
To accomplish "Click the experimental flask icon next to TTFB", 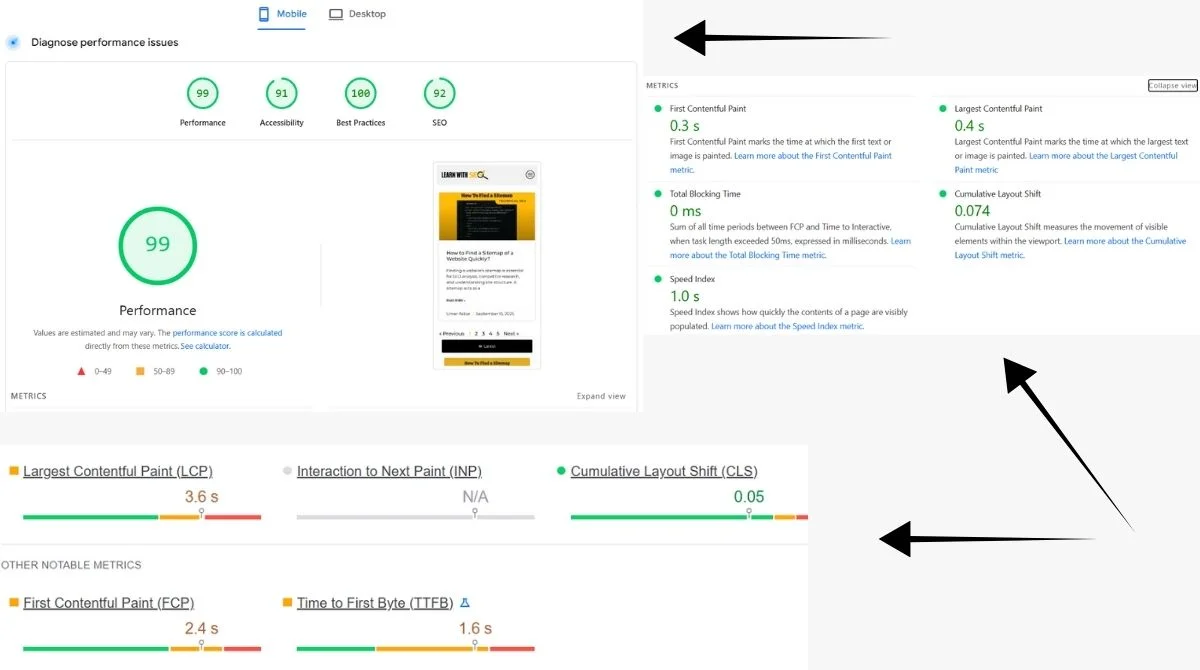I will (464, 602).
